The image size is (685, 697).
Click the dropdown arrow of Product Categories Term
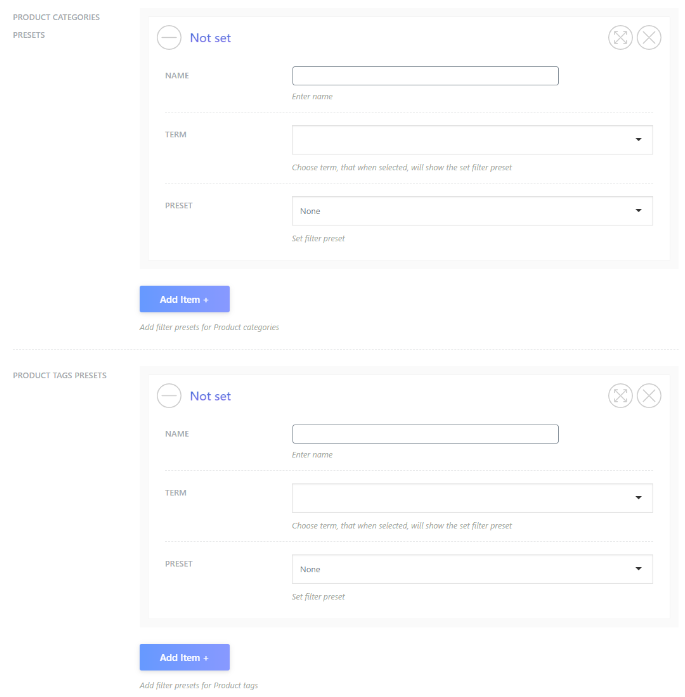point(638,140)
